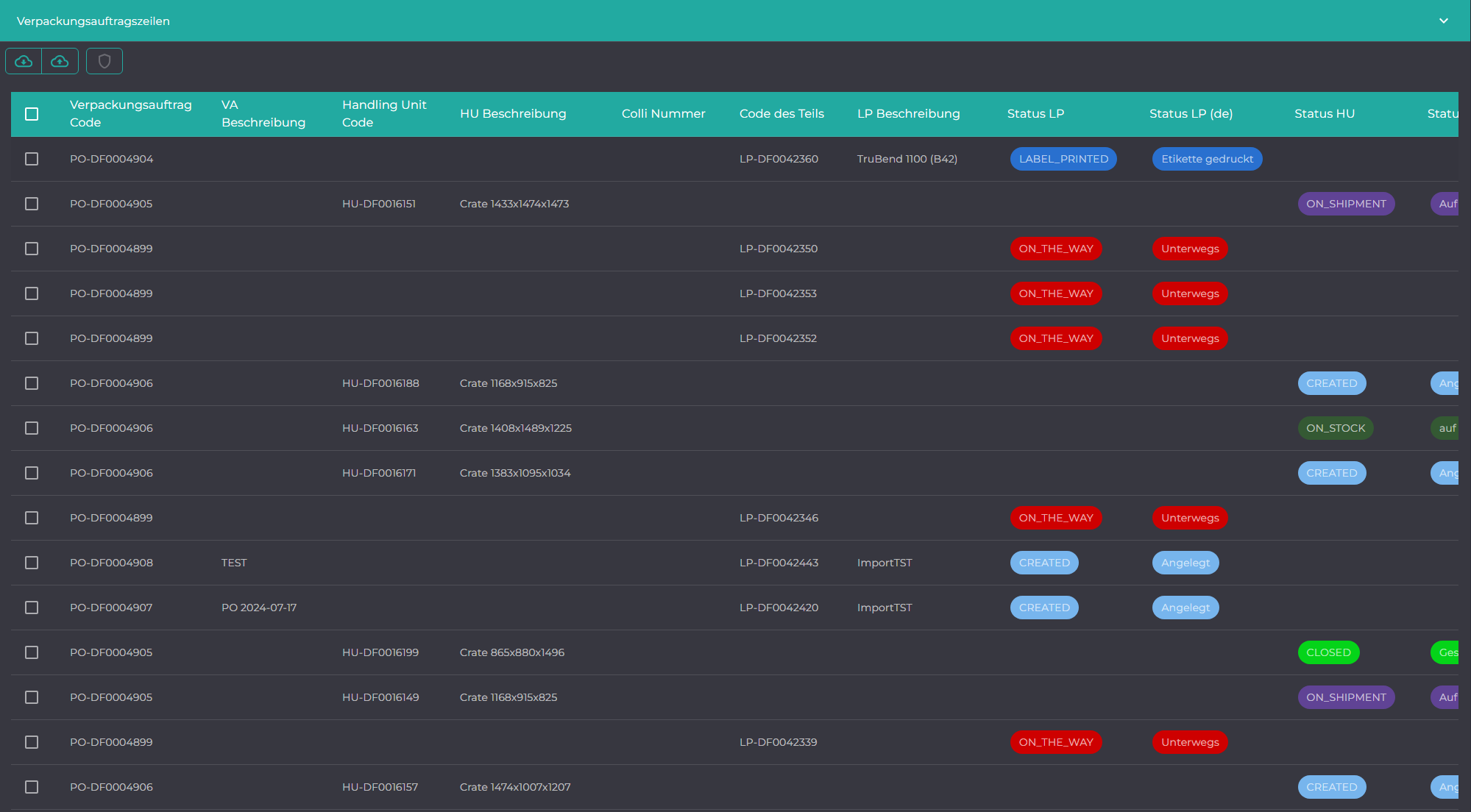Image resolution: width=1471 pixels, height=812 pixels.
Task: Toggle the select-all header checkbox
Action: click(x=32, y=114)
